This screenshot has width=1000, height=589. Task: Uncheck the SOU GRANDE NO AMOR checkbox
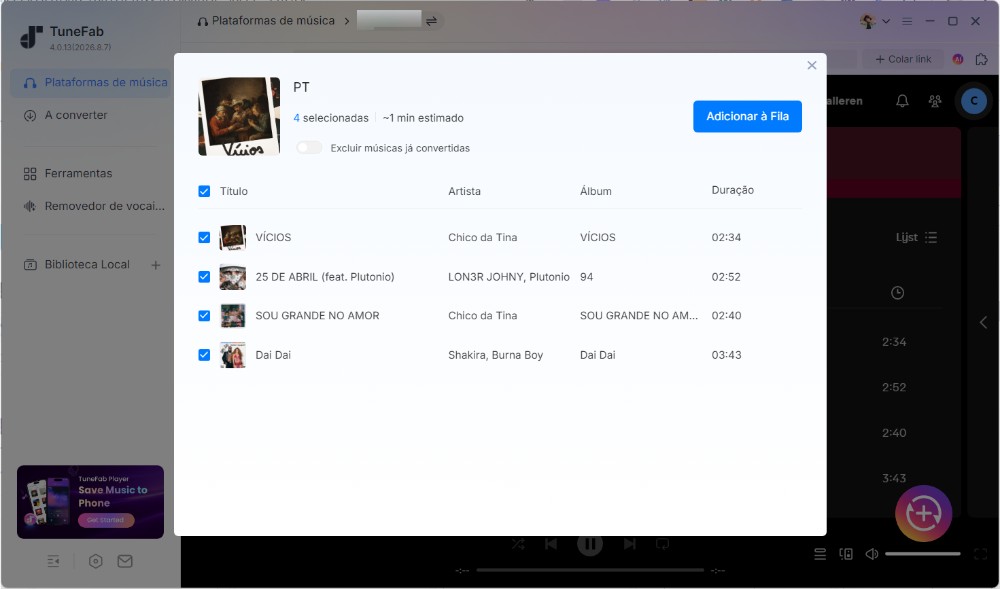204,316
